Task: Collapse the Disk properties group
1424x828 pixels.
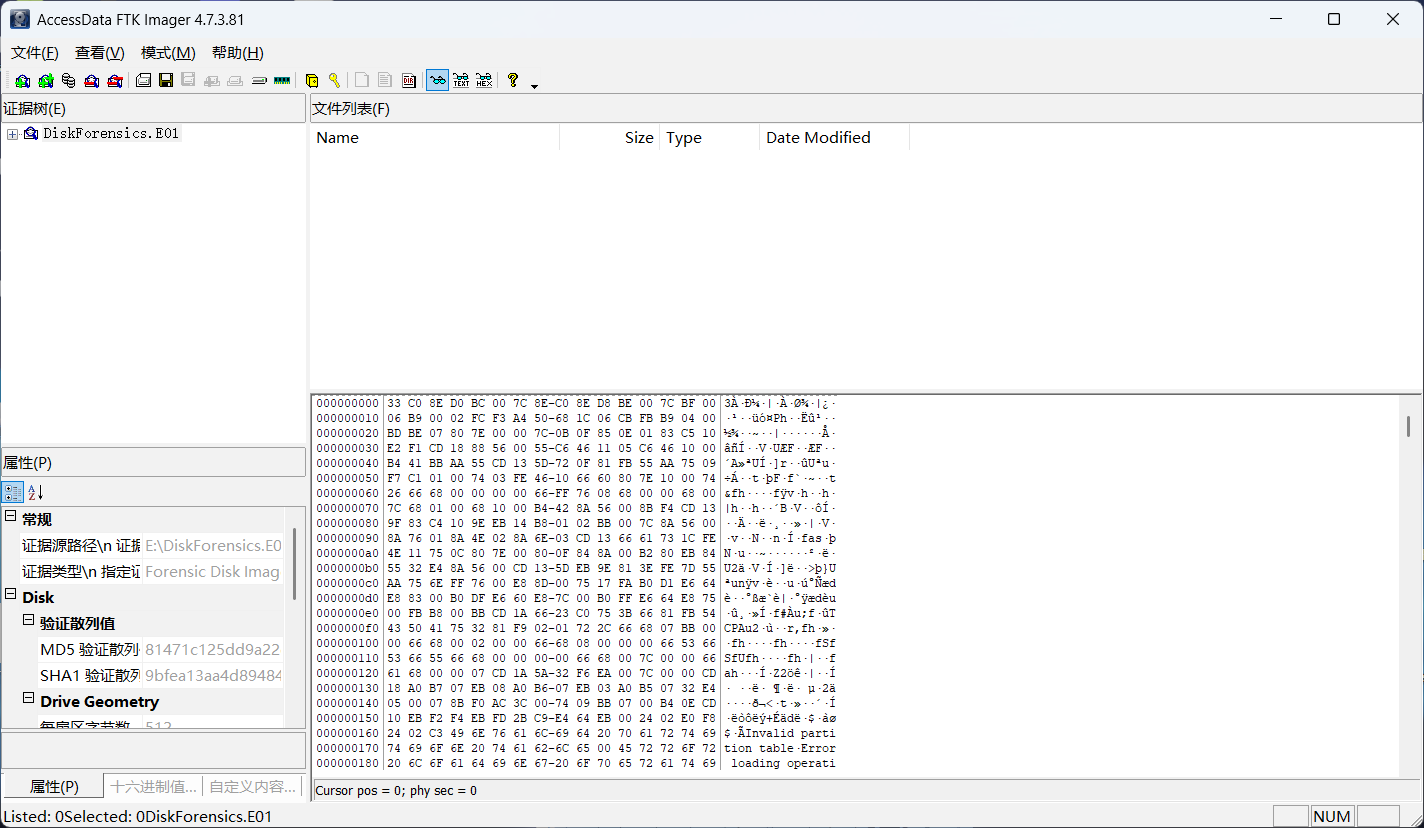Action: point(11,597)
